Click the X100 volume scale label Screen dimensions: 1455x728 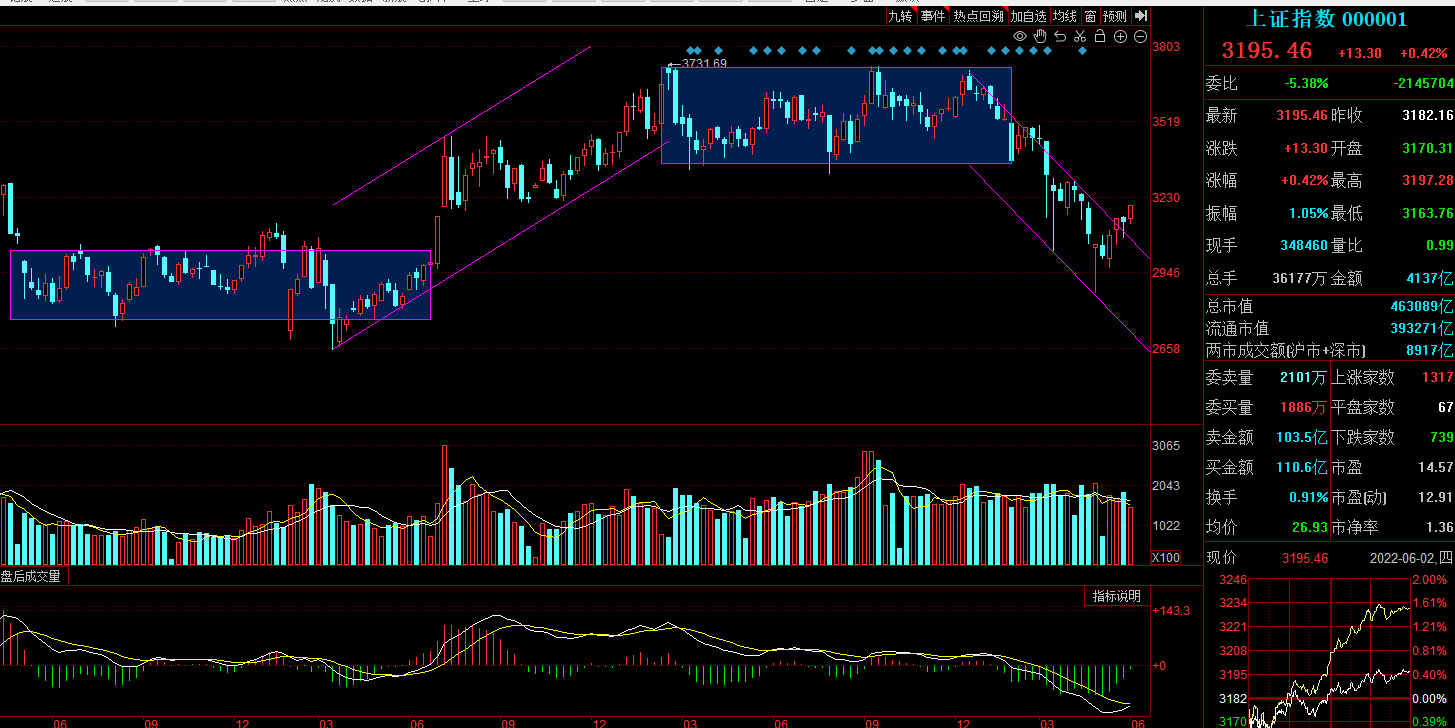(x=1165, y=558)
